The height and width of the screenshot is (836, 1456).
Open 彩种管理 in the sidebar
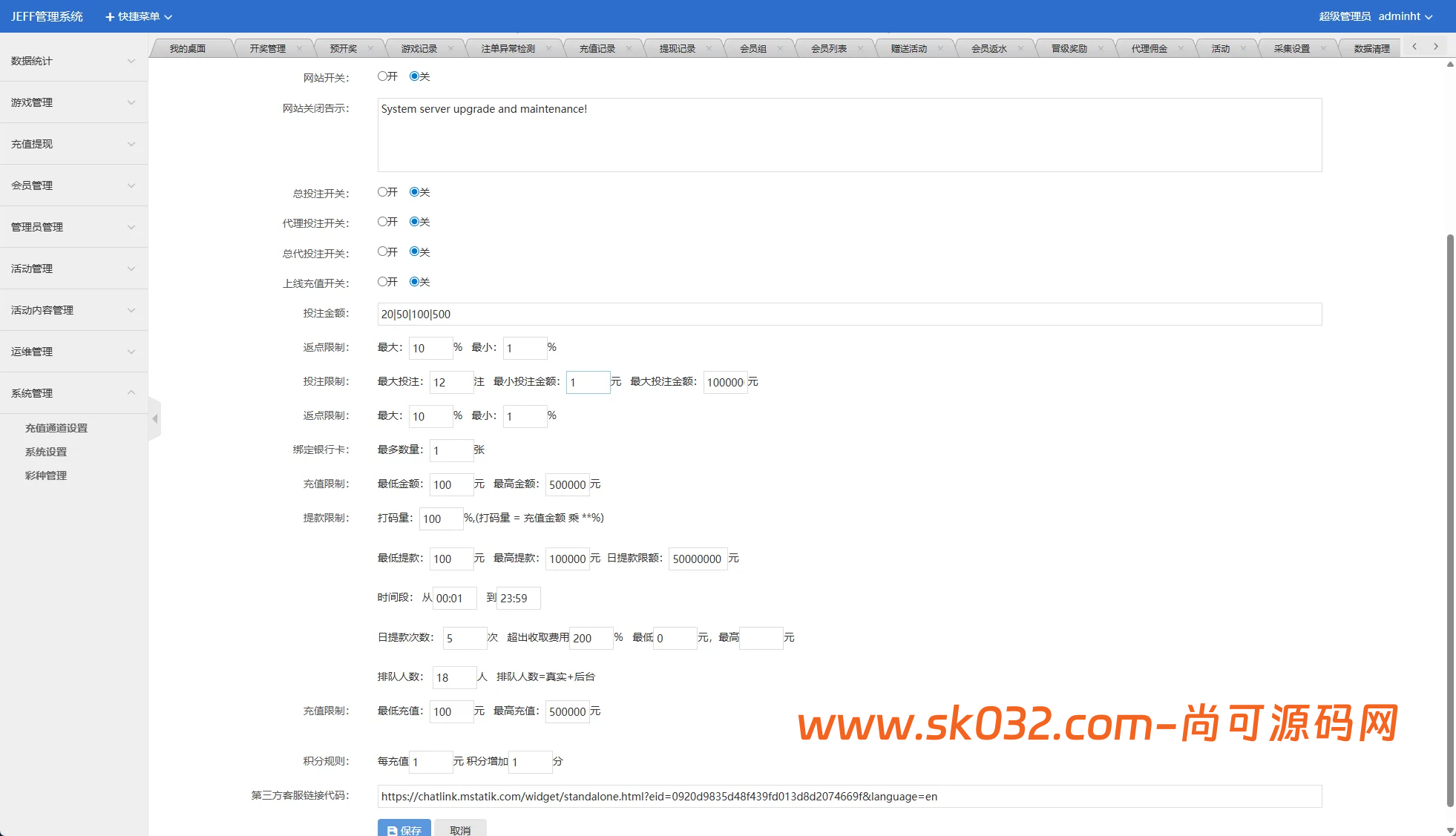46,475
